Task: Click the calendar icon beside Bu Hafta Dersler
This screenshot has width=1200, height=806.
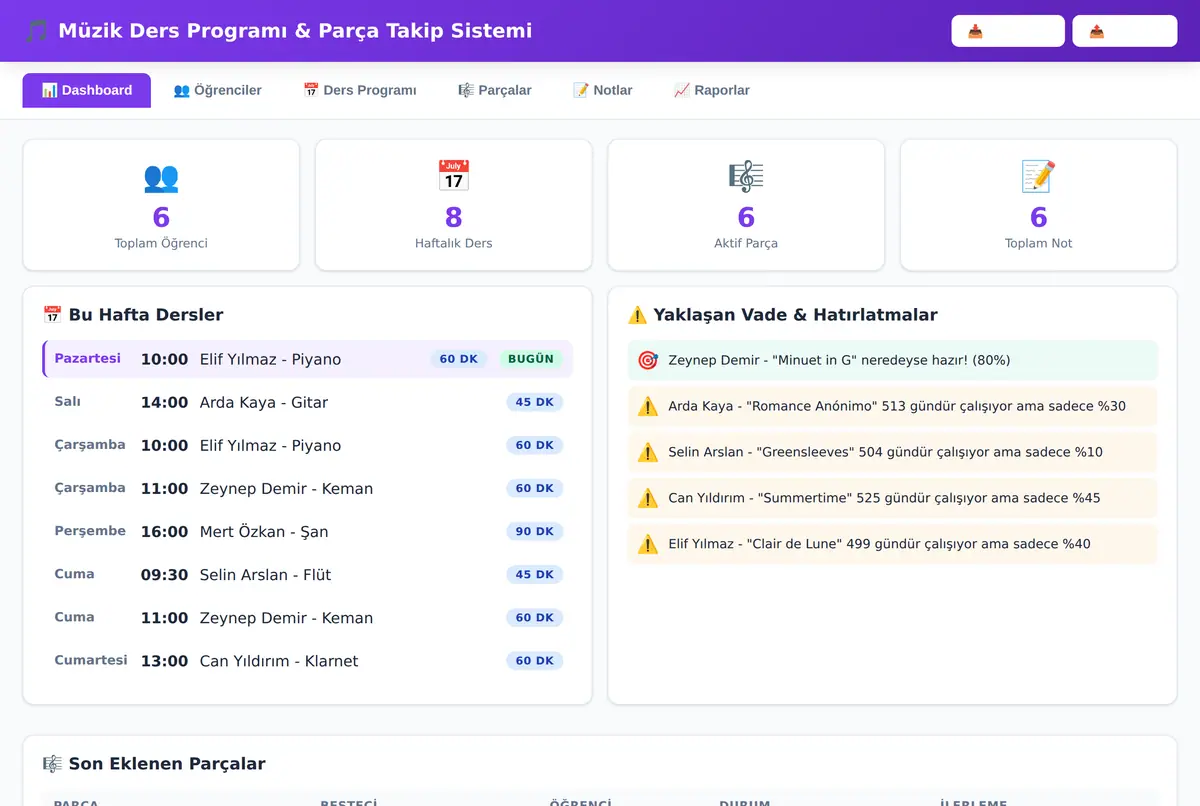Action: [x=53, y=315]
